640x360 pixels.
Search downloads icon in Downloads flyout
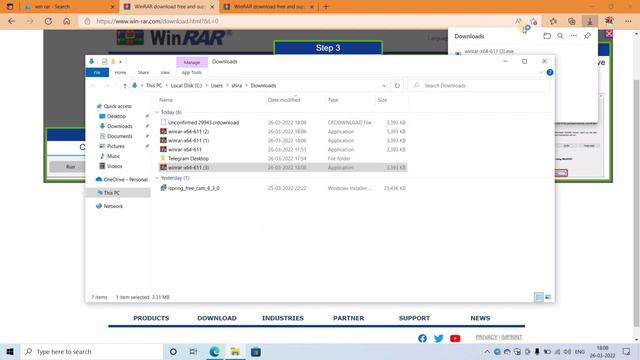click(560, 36)
